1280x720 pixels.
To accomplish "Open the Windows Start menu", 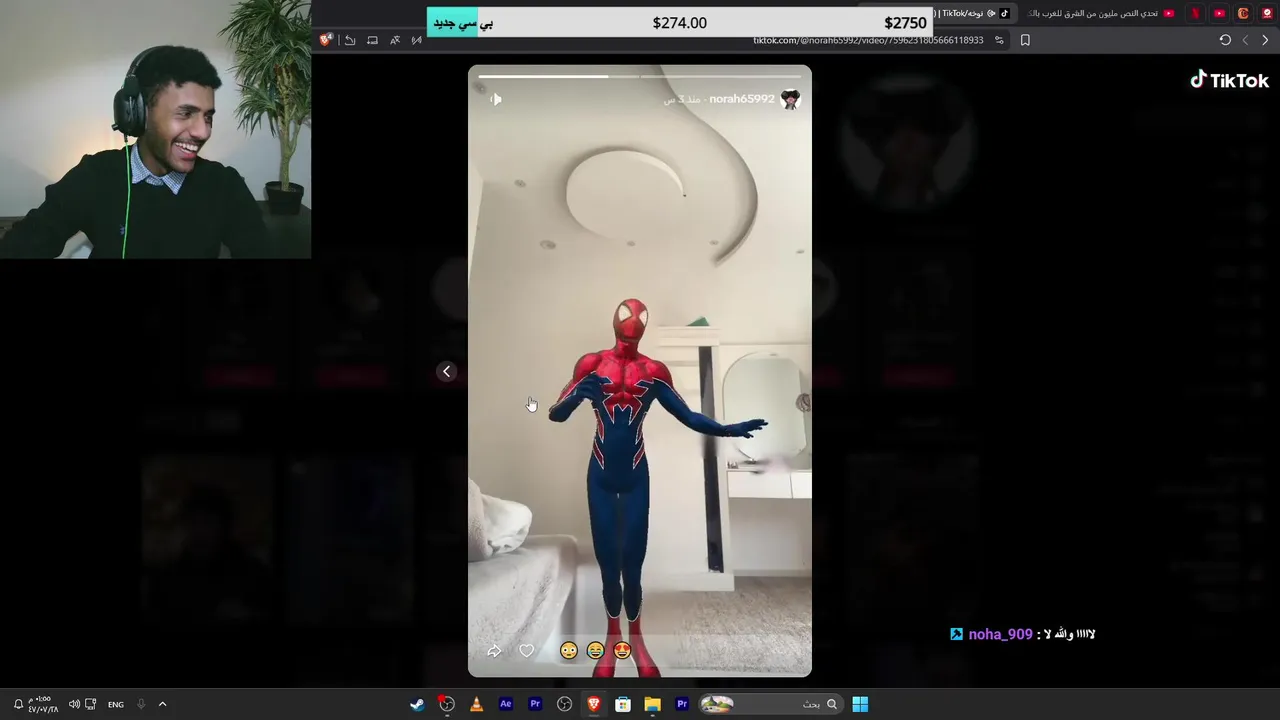I will point(860,704).
